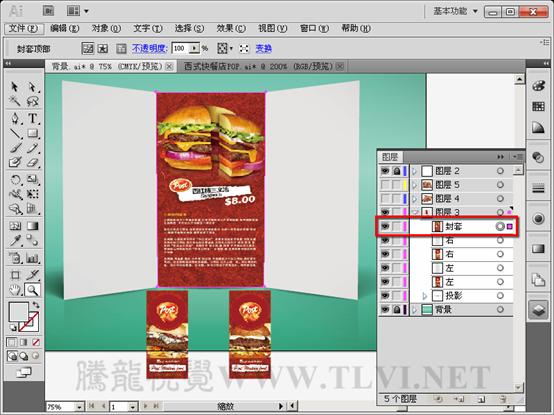The width and height of the screenshot is (554, 415).
Task: Expand the 背景 layer
Action: 414,310
